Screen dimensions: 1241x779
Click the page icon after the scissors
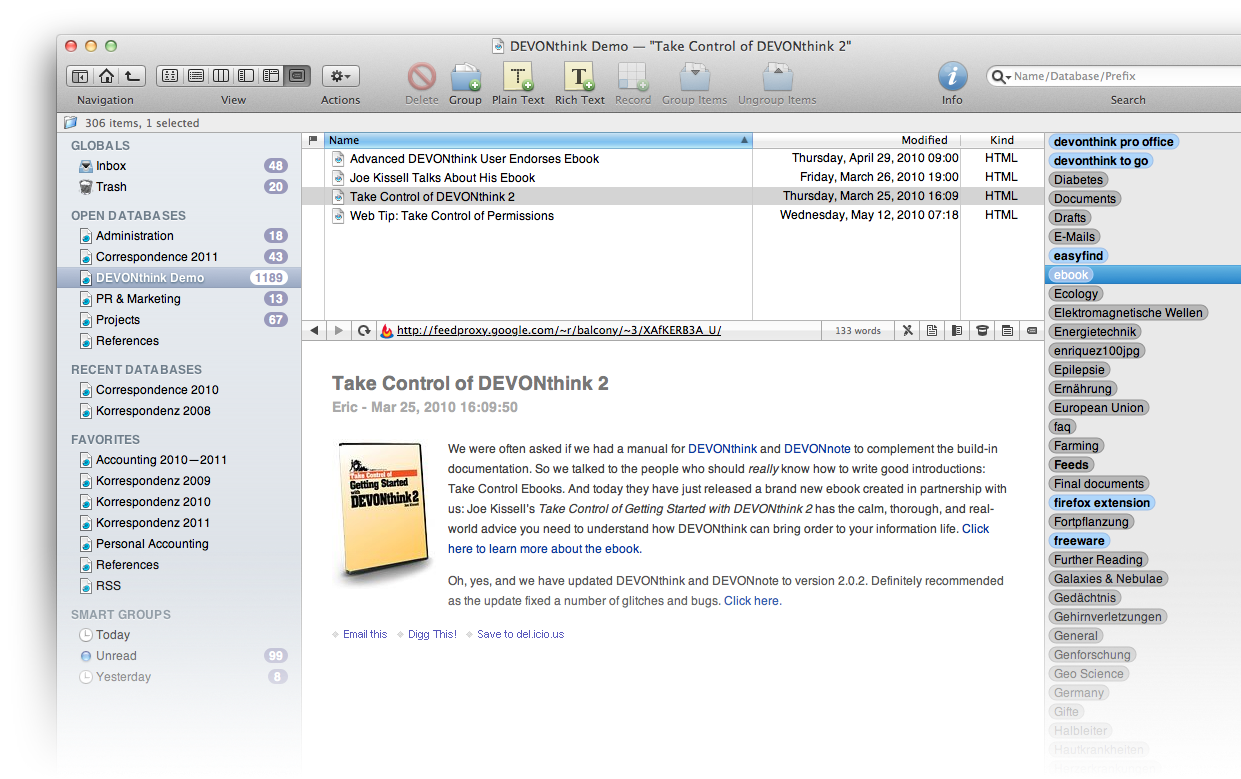pos(932,330)
